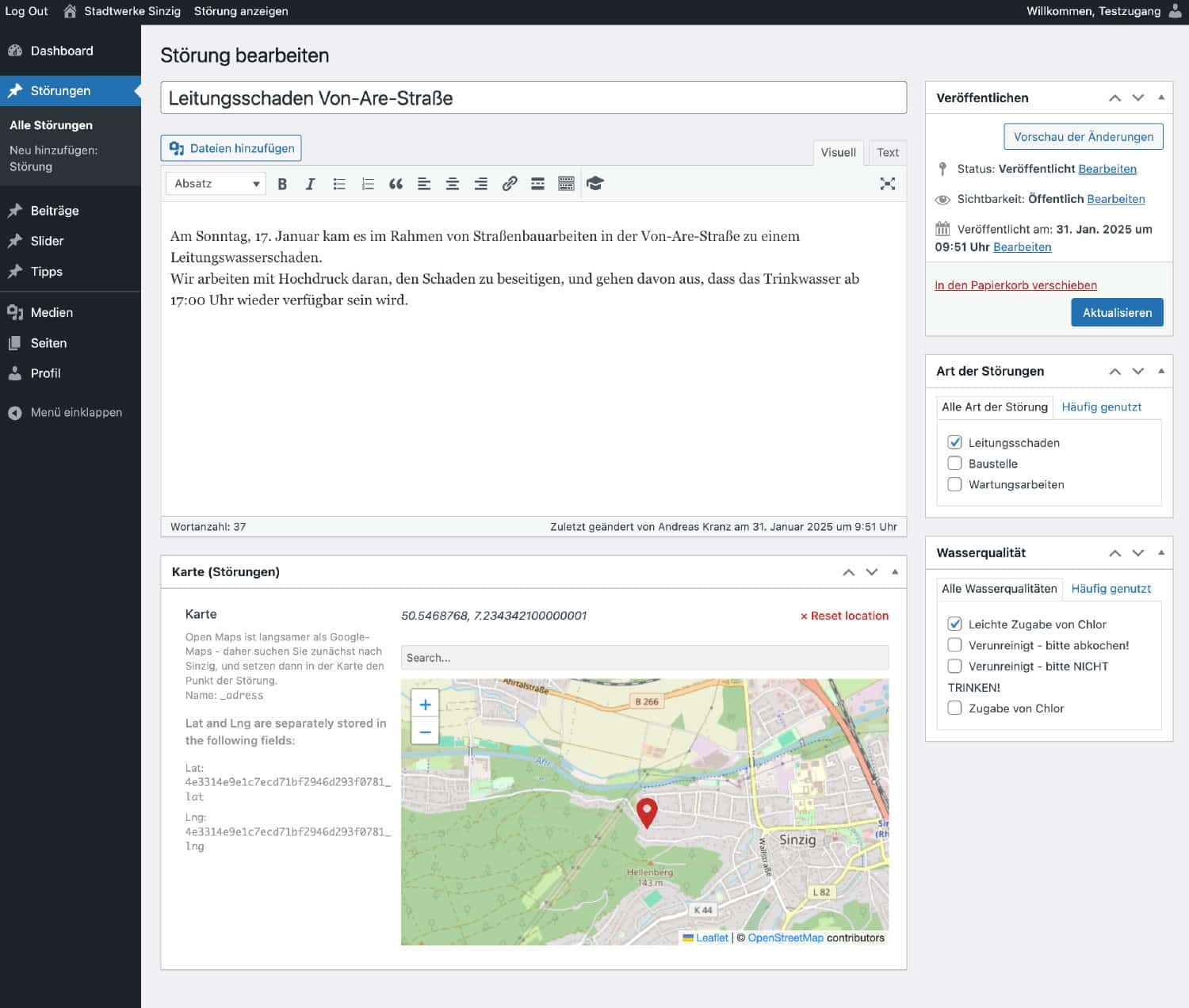
Task: Check the Baustelle checkbox
Action: click(x=954, y=464)
